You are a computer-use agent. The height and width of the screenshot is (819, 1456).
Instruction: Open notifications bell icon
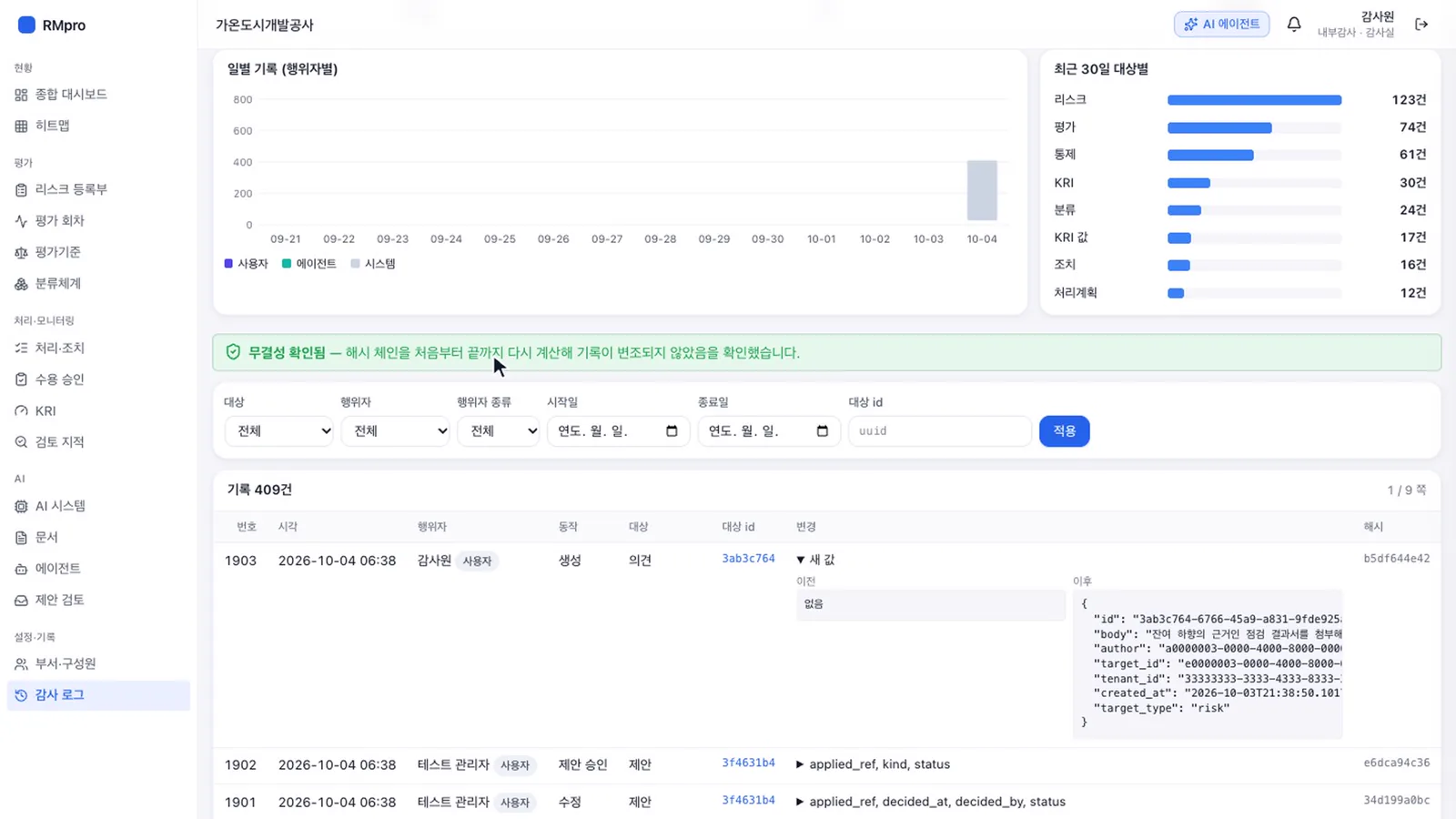[1294, 25]
